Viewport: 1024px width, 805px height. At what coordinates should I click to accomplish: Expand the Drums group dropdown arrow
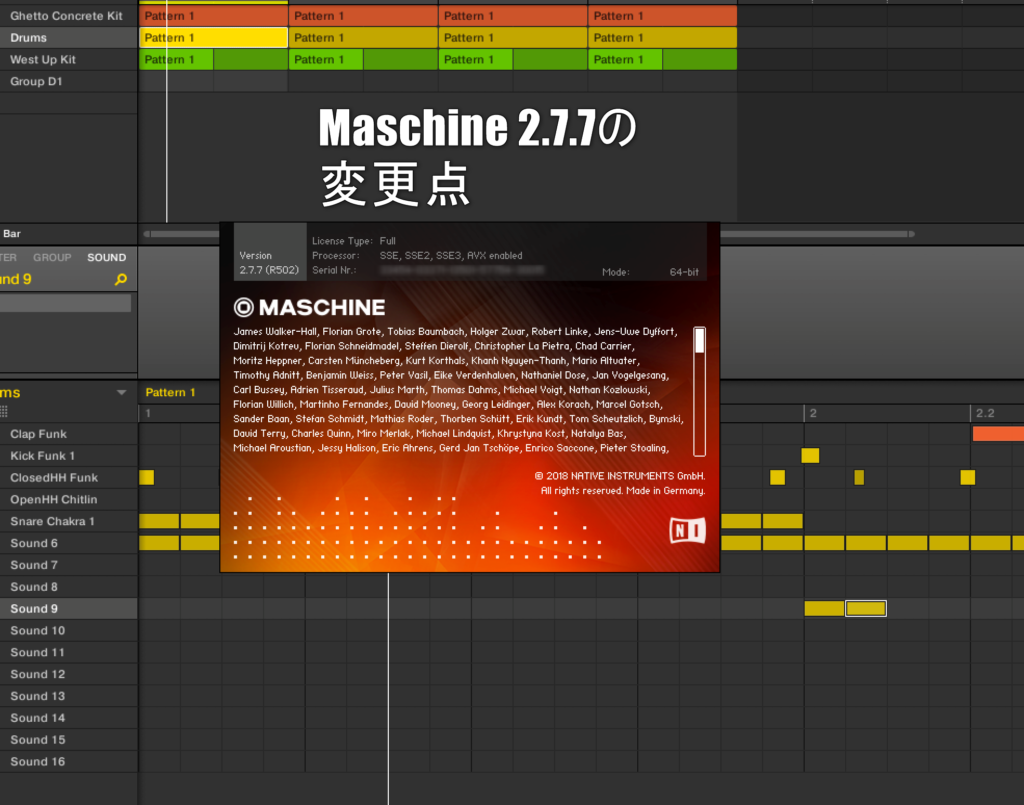pyautogui.click(x=122, y=393)
